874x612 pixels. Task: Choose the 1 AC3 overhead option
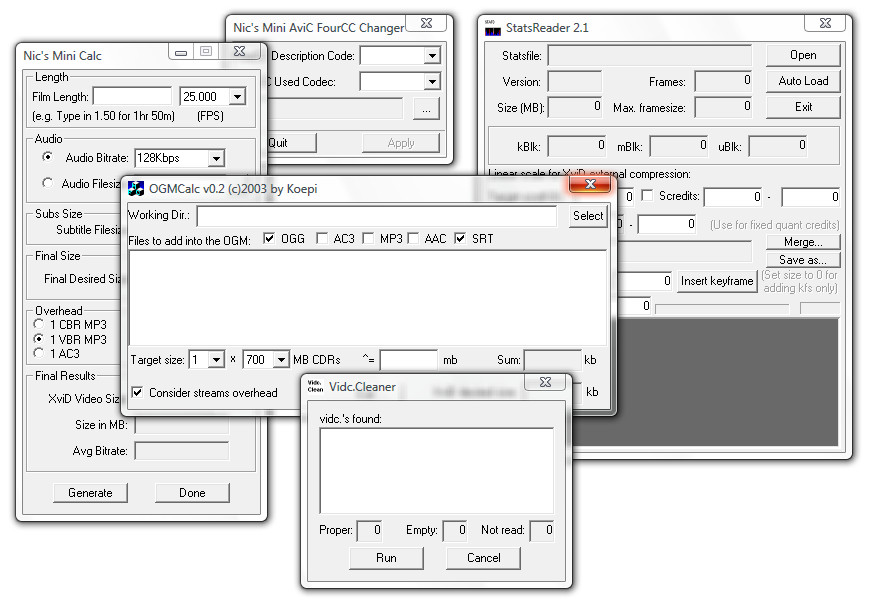[38, 353]
